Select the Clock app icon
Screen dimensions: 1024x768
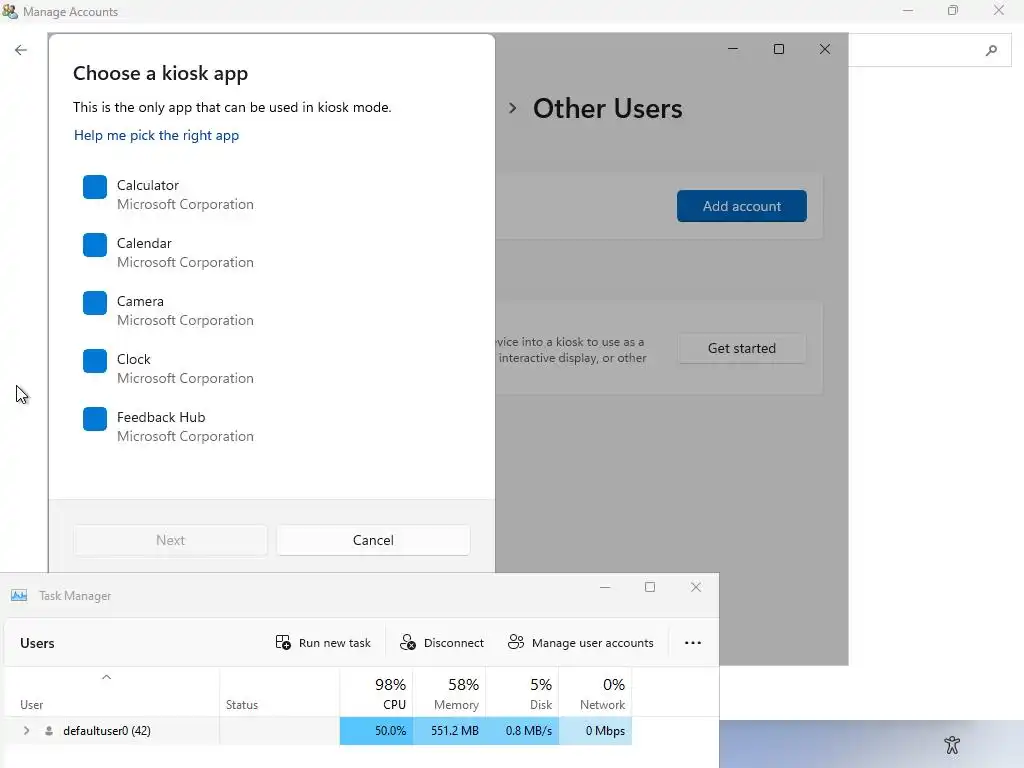(x=95, y=361)
